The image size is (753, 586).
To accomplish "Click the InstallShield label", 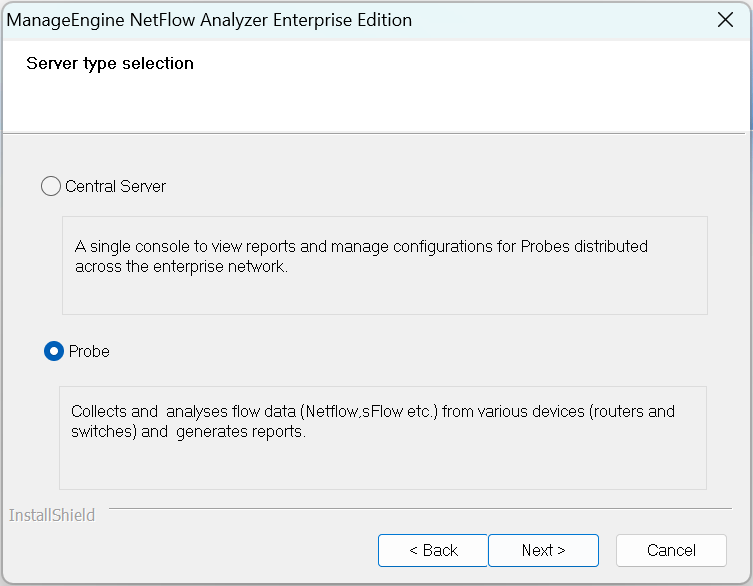I will pyautogui.click(x=52, y=515).
